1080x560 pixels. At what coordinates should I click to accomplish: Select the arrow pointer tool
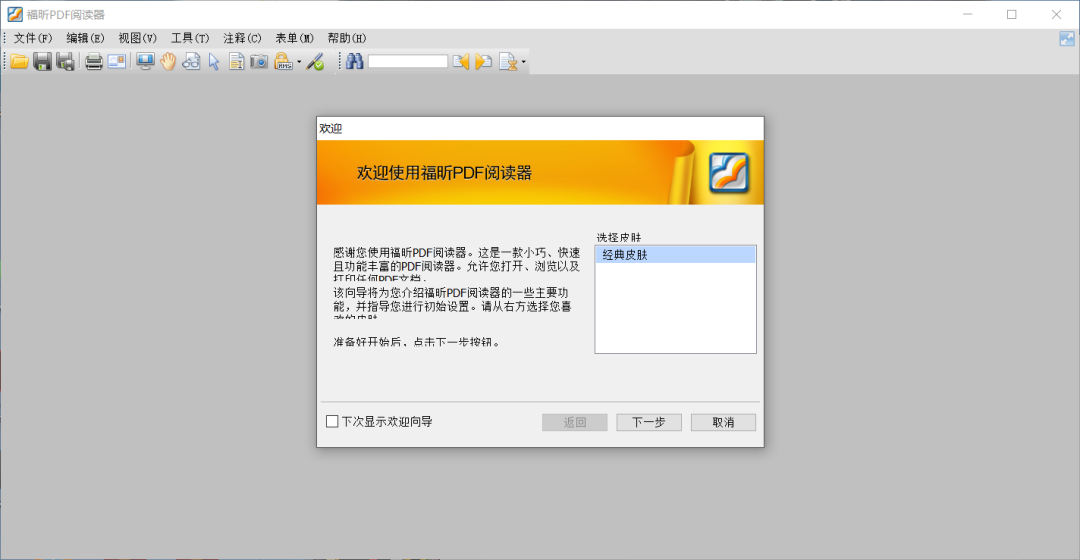214,61
